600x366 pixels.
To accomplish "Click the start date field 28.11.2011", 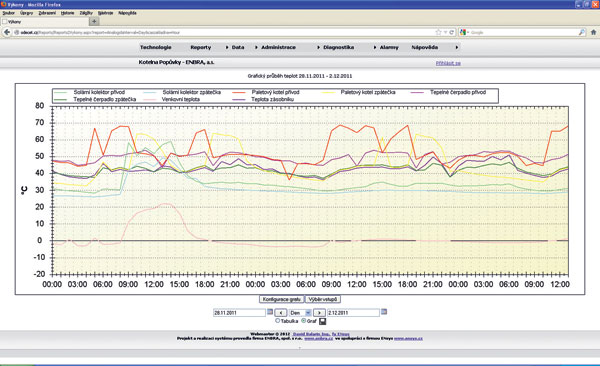I will (239, 313).
